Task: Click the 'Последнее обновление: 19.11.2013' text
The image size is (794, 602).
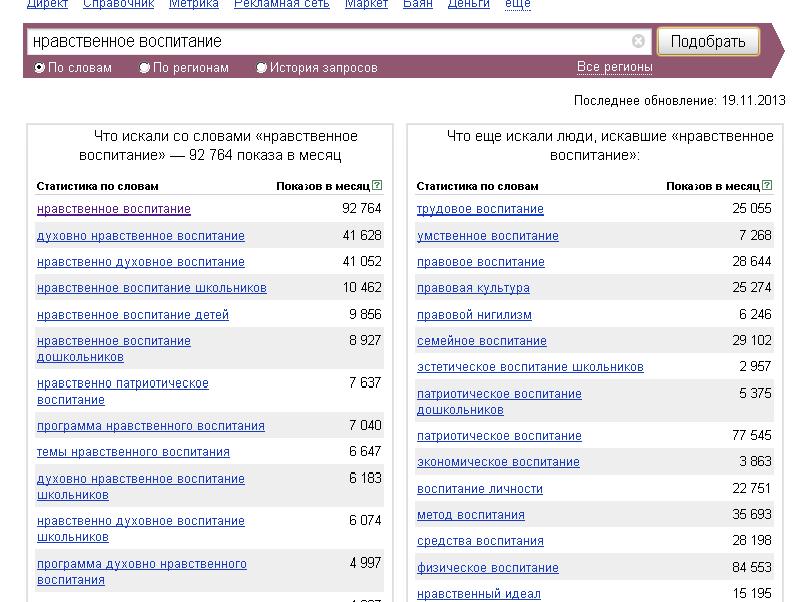Action: (680, 100)
